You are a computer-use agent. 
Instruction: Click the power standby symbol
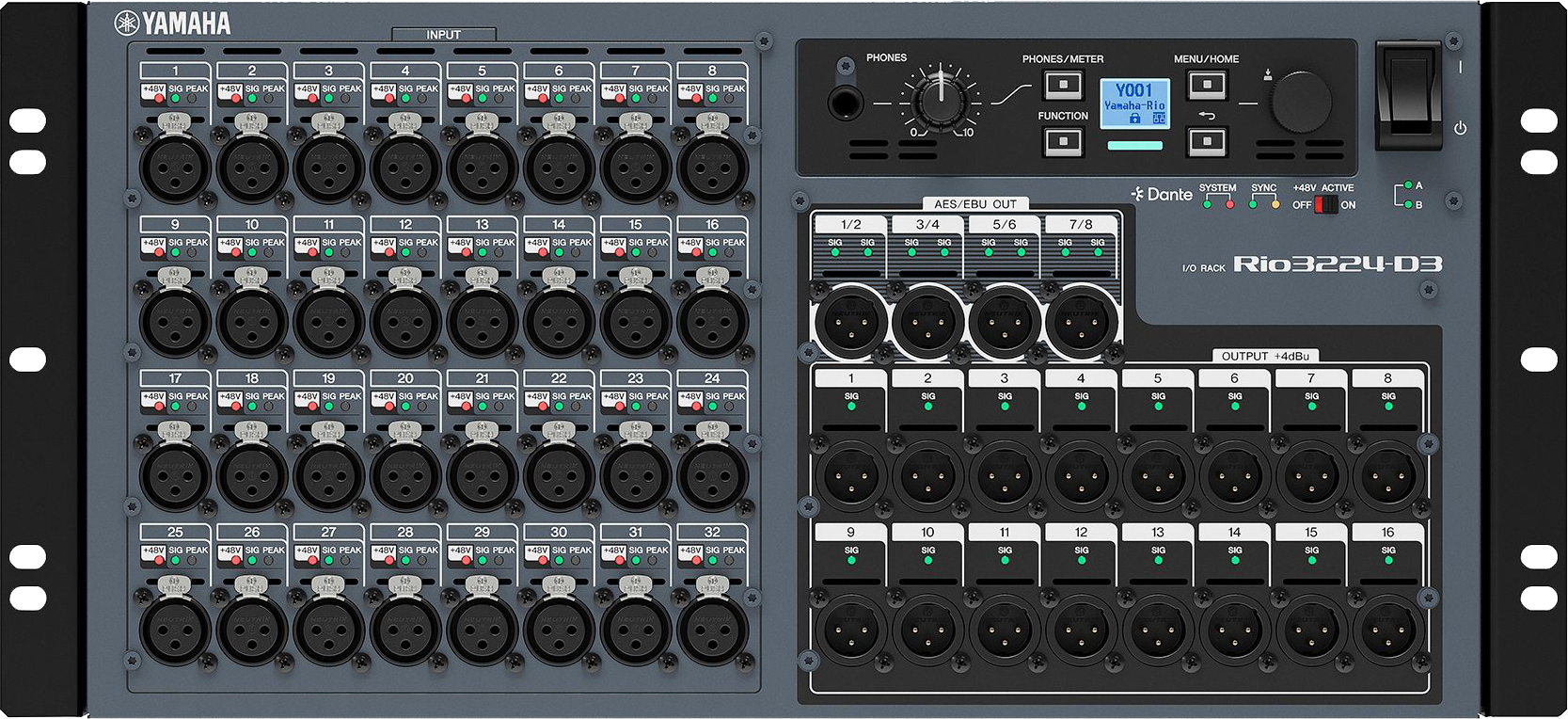pos(1460,128)
